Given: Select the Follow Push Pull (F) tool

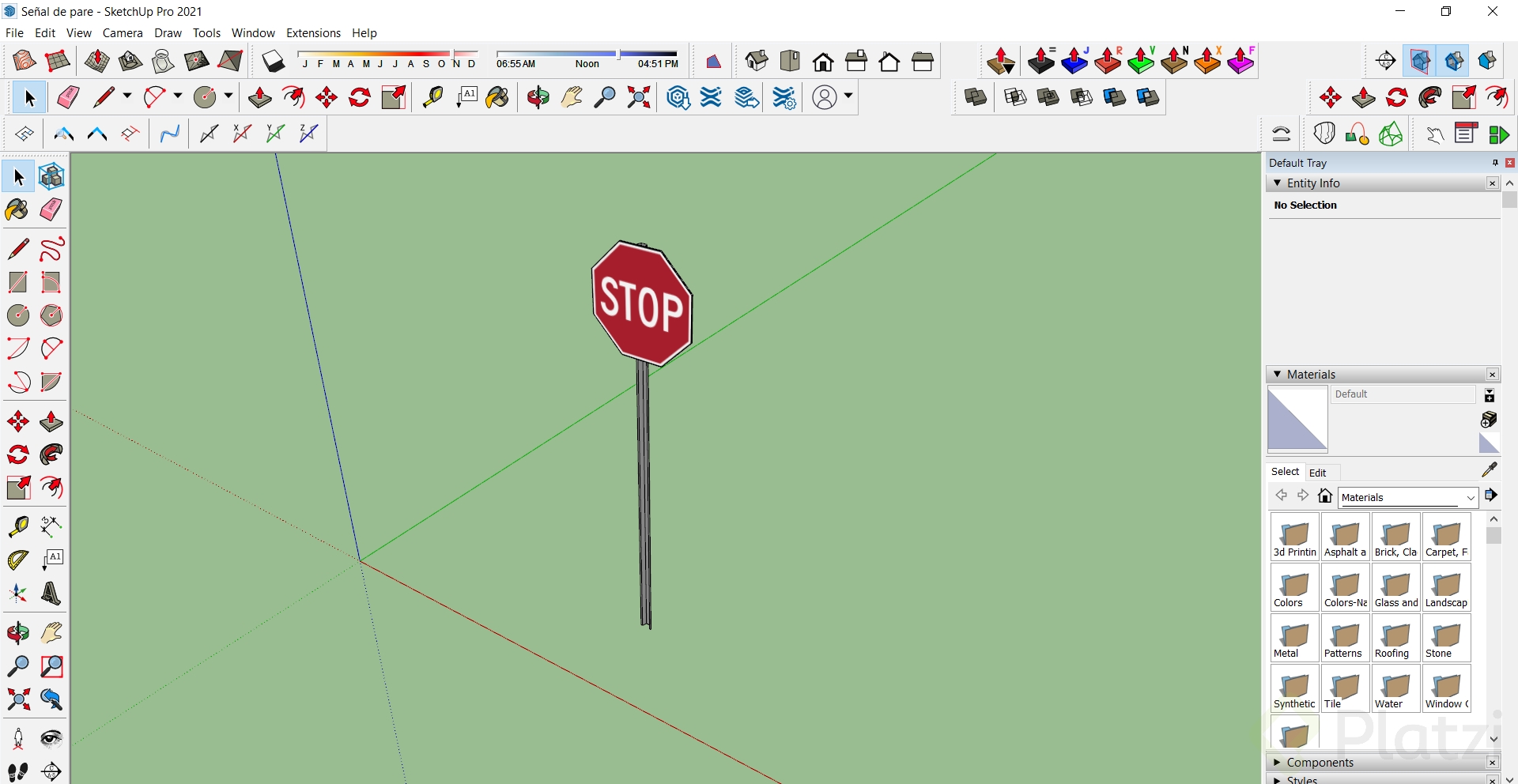Looking at the screenshot, I should pyautogui.click(x=1241, y=60).
